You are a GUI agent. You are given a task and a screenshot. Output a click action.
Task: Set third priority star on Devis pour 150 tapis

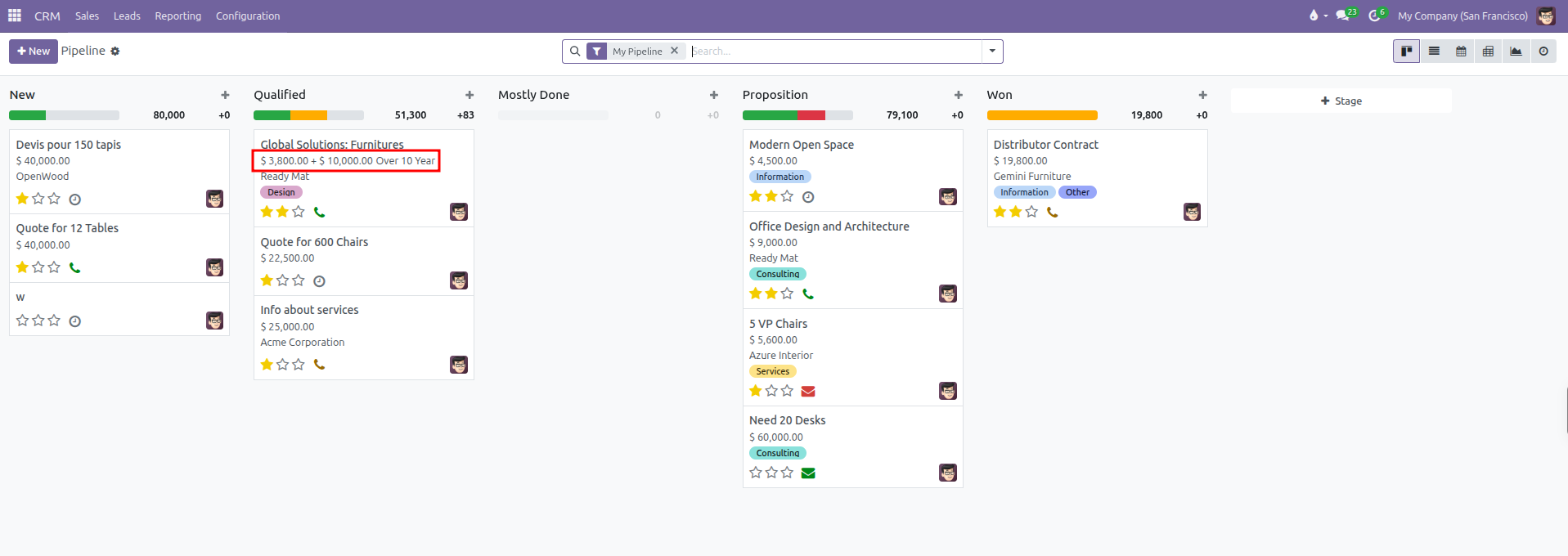[x=54, y=199]
